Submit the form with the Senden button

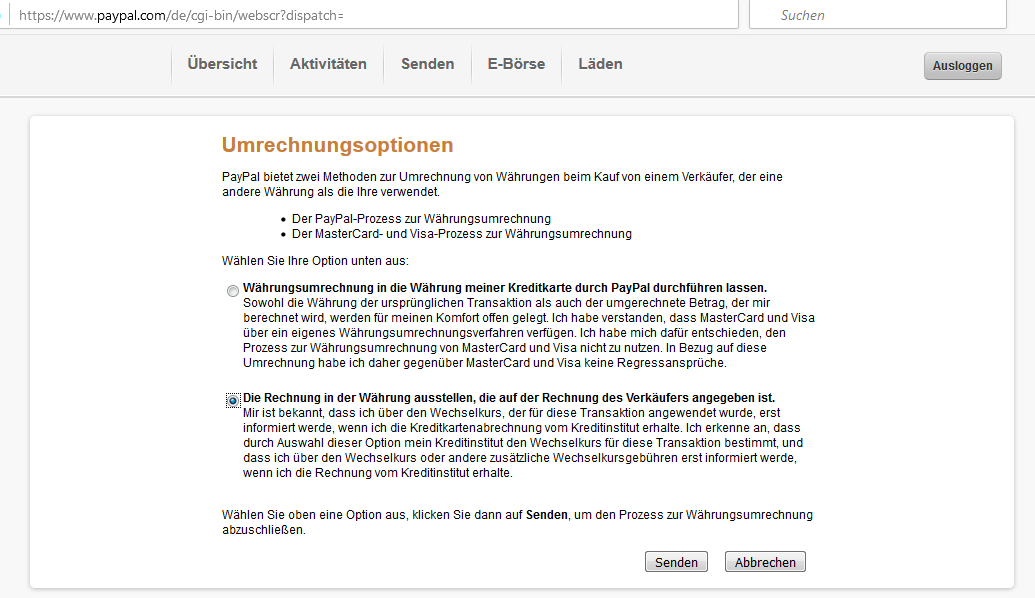676,562
